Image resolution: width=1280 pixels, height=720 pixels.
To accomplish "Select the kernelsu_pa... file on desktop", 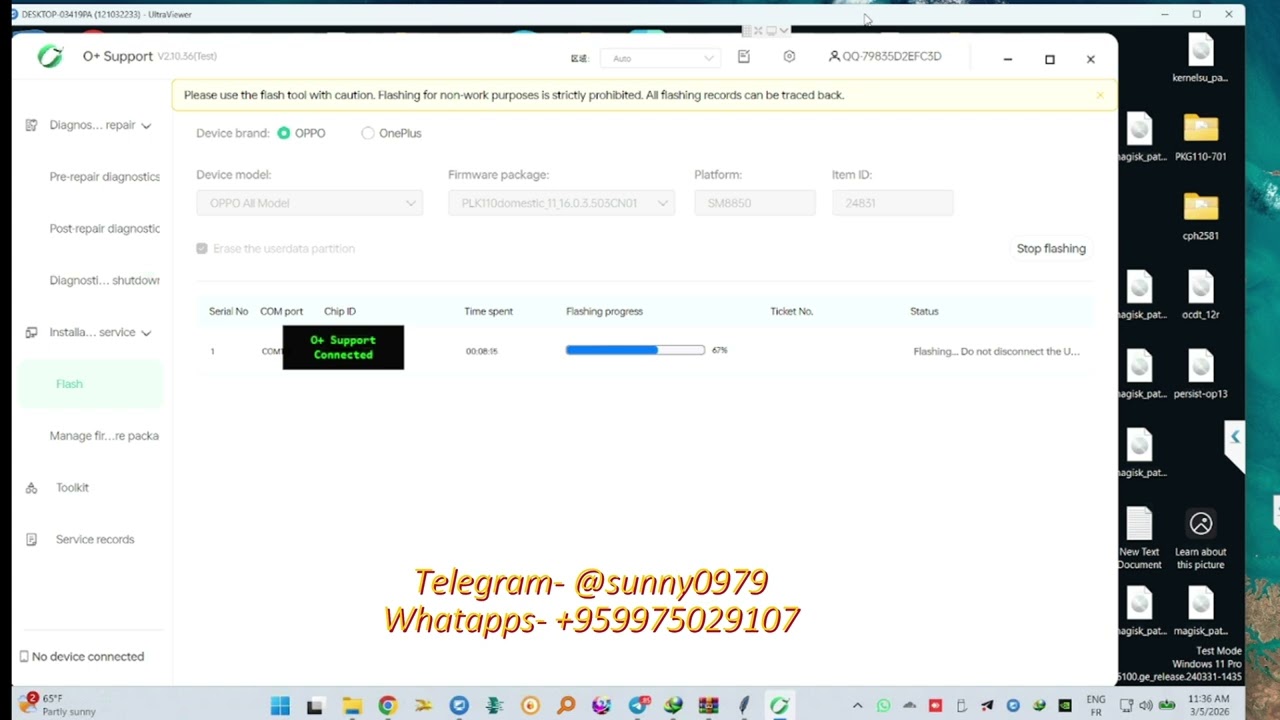I will [1200, 59].
